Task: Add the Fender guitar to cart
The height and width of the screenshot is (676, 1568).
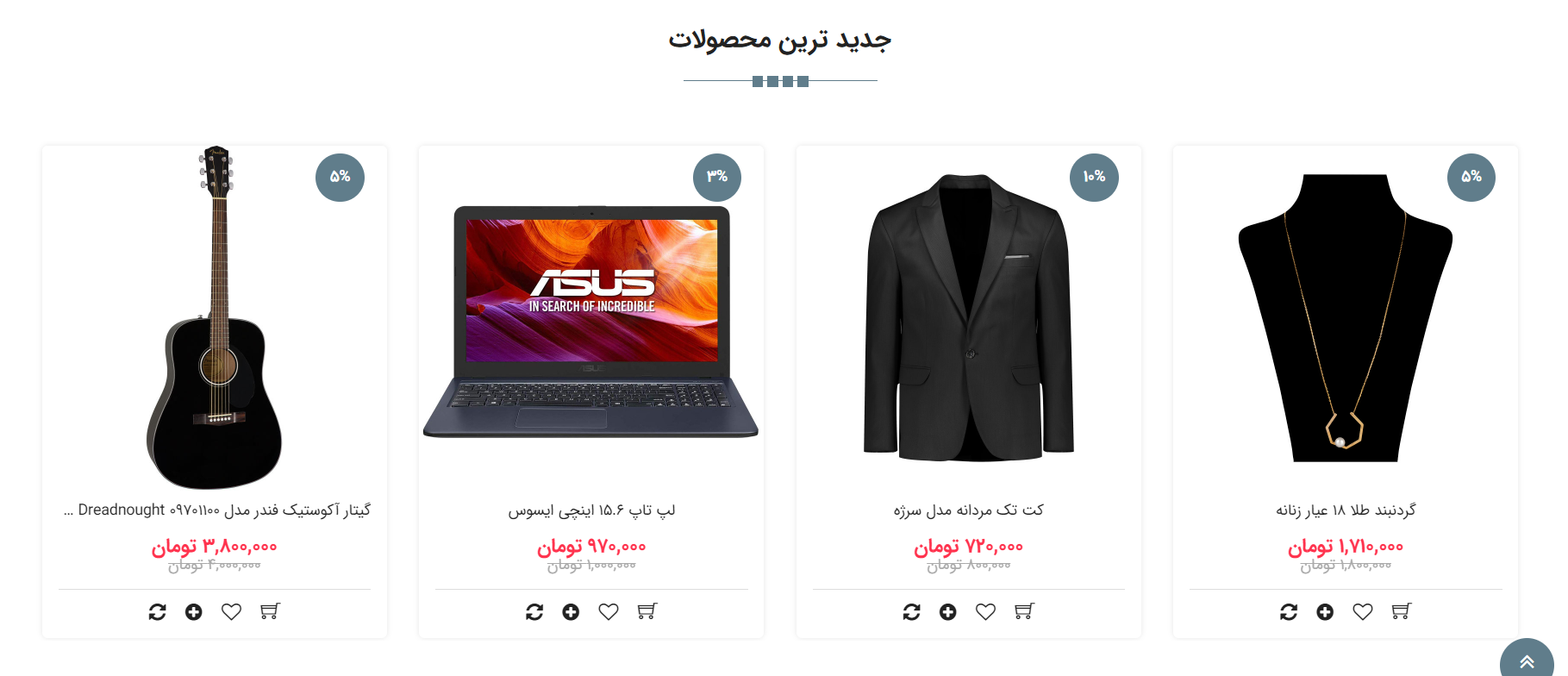Action: 270,611
